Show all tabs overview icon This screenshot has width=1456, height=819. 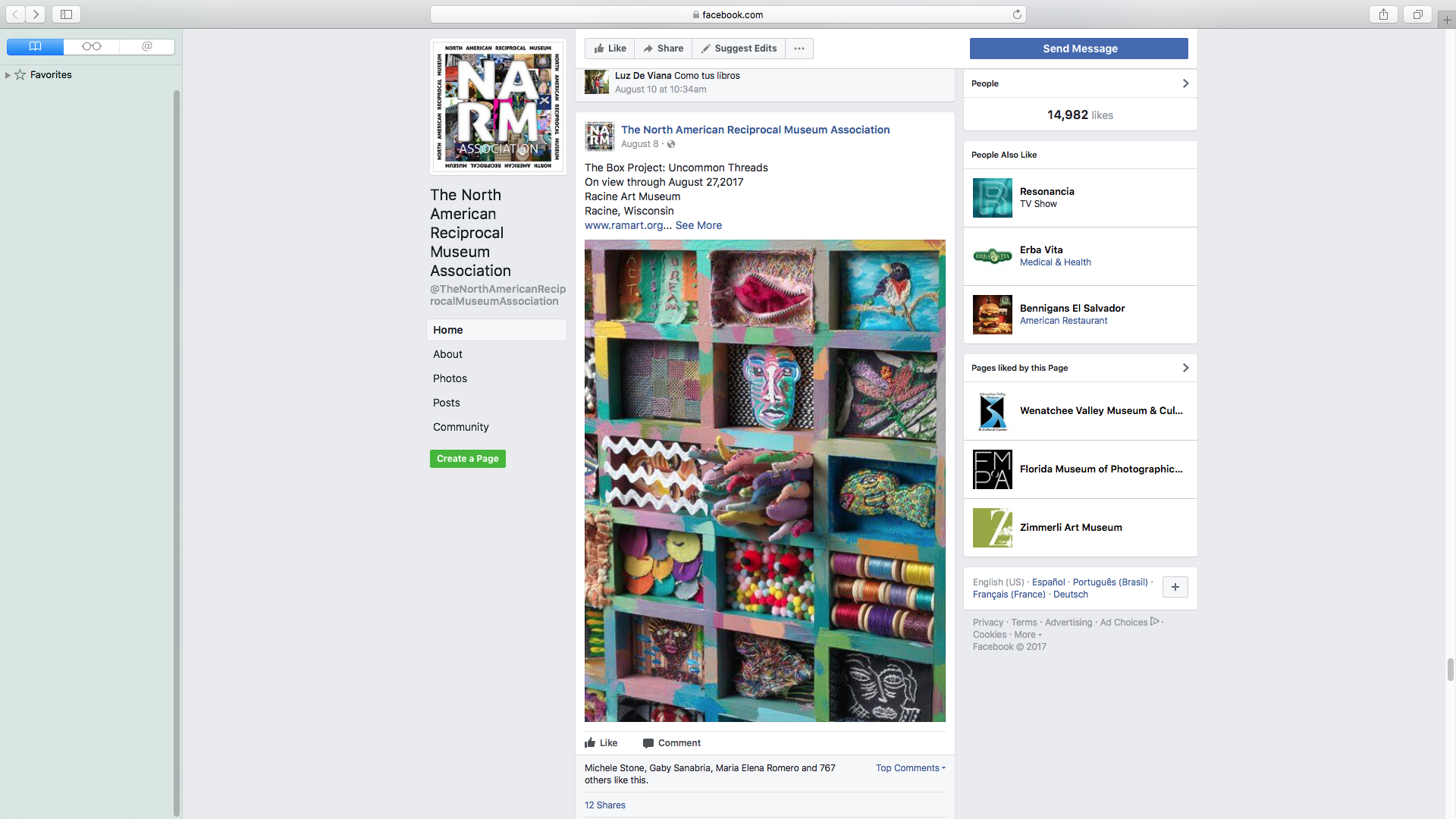pos(1417,14)
